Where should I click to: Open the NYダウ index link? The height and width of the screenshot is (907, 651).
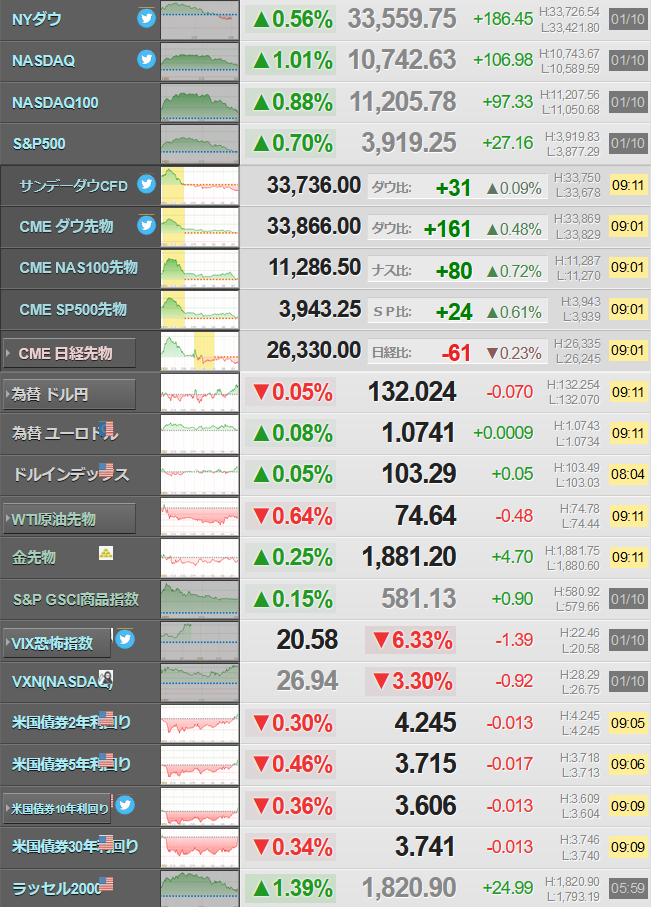(x=36, y=19)
